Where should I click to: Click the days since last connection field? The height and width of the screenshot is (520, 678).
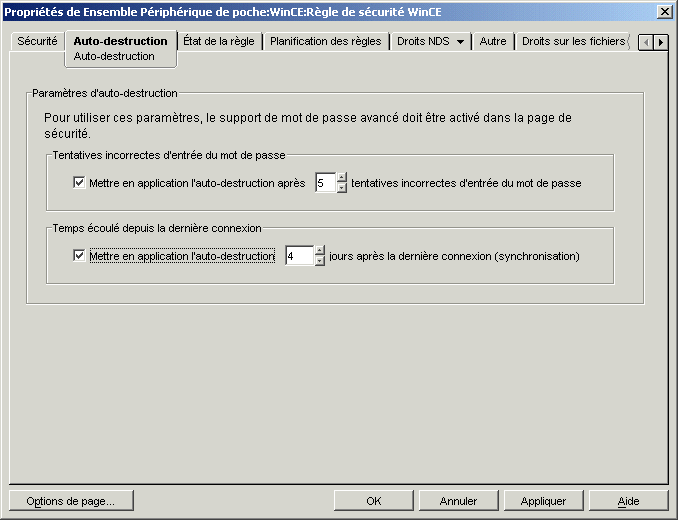299,256
